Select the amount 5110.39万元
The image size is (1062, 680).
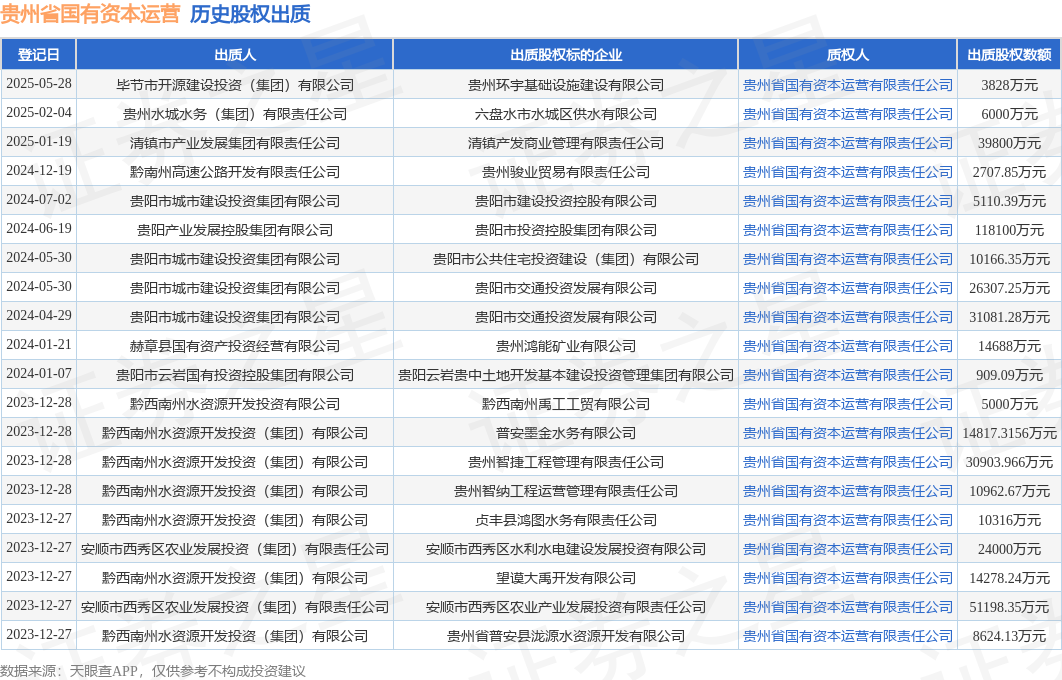click(1009, 201)
